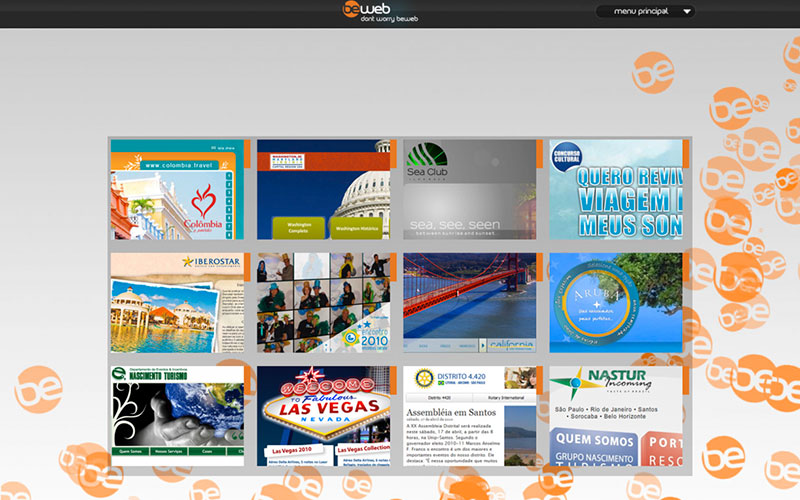Open the Distrito 4.420 Rotary thumbnail
The width and height of the screenshot is (800, 500).
point(469,416)
